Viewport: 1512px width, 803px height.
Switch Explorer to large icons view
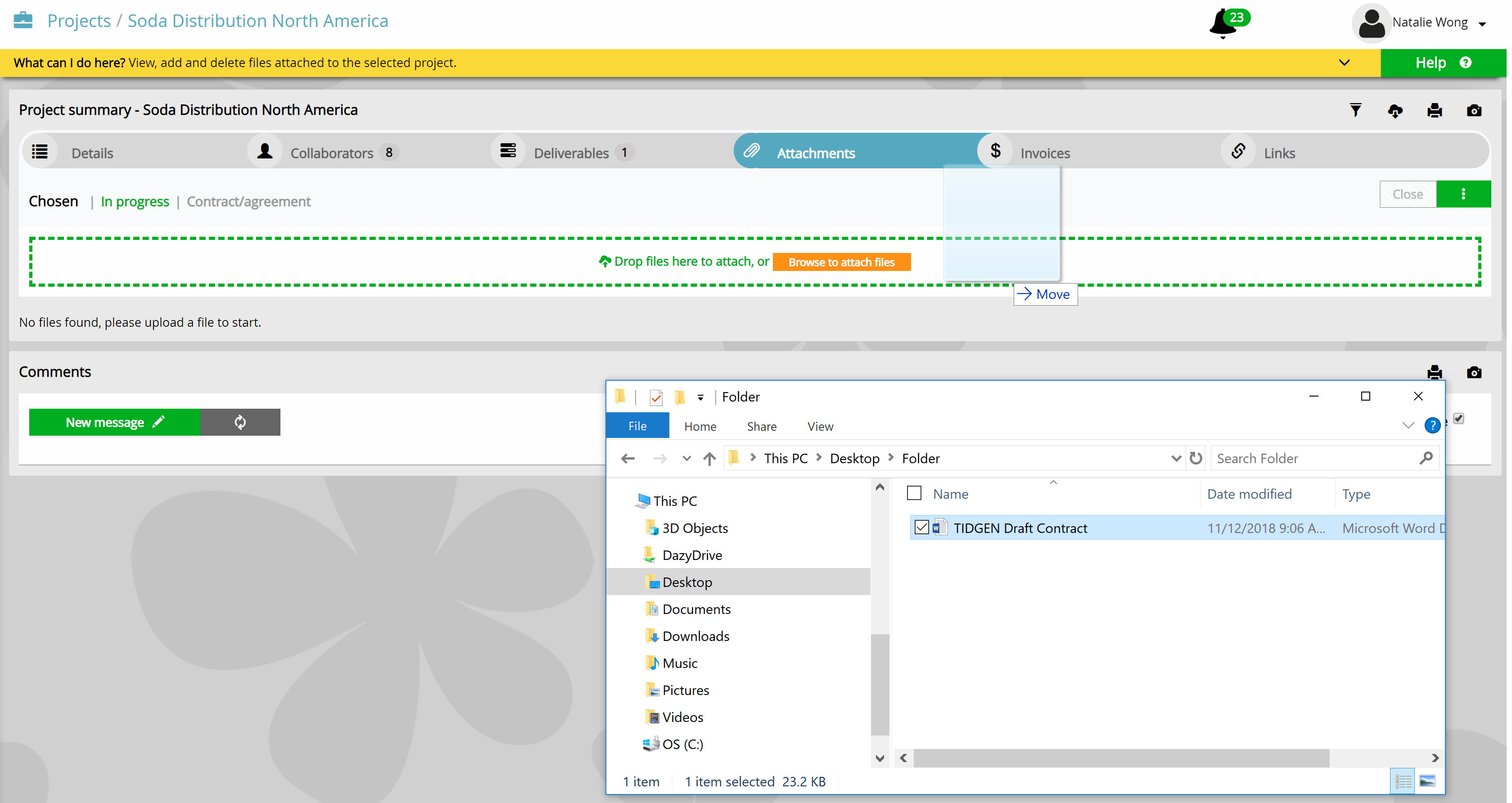tap(1427, 781)
